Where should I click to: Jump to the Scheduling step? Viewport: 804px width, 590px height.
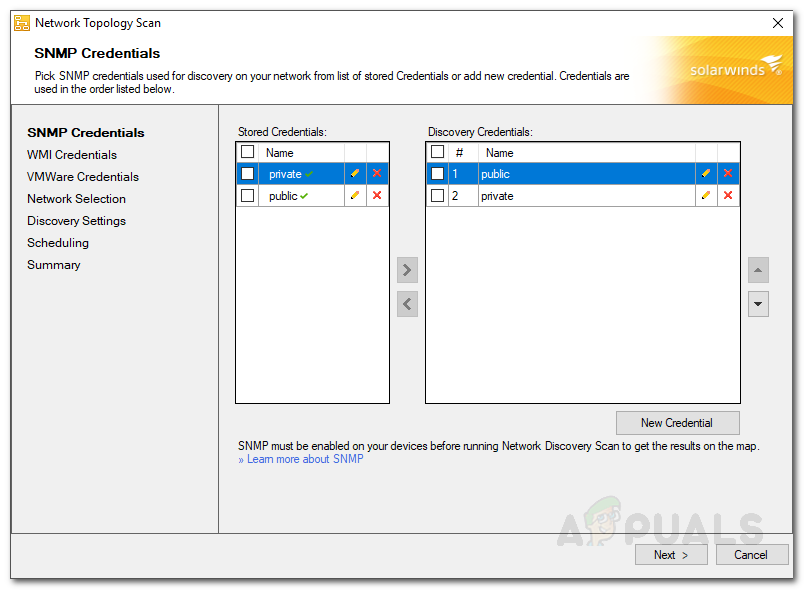pyautogui.click(x=58, y=243)
